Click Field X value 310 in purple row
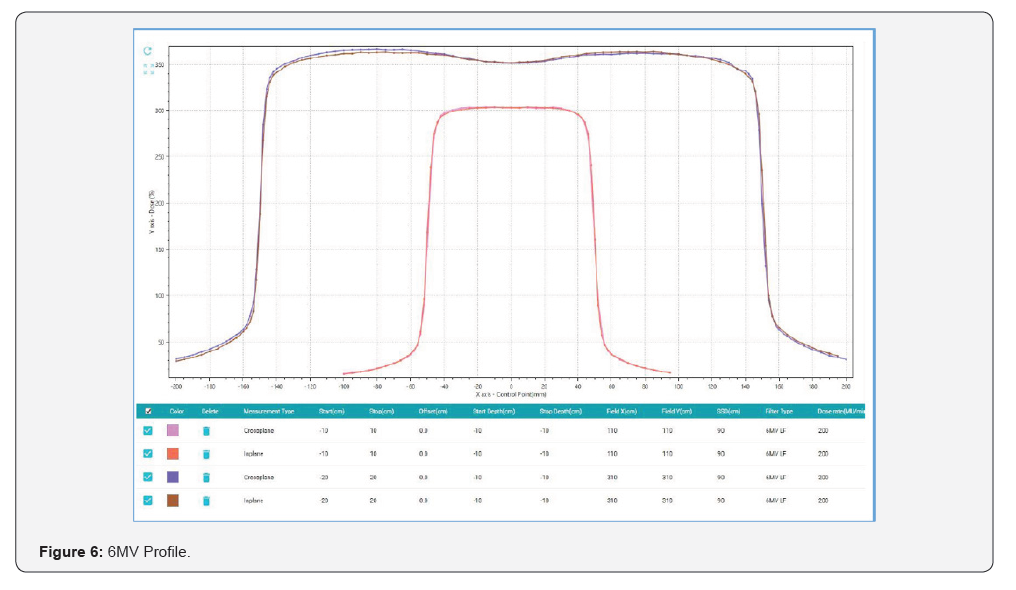1016x590 pixels. click(612, 477)
